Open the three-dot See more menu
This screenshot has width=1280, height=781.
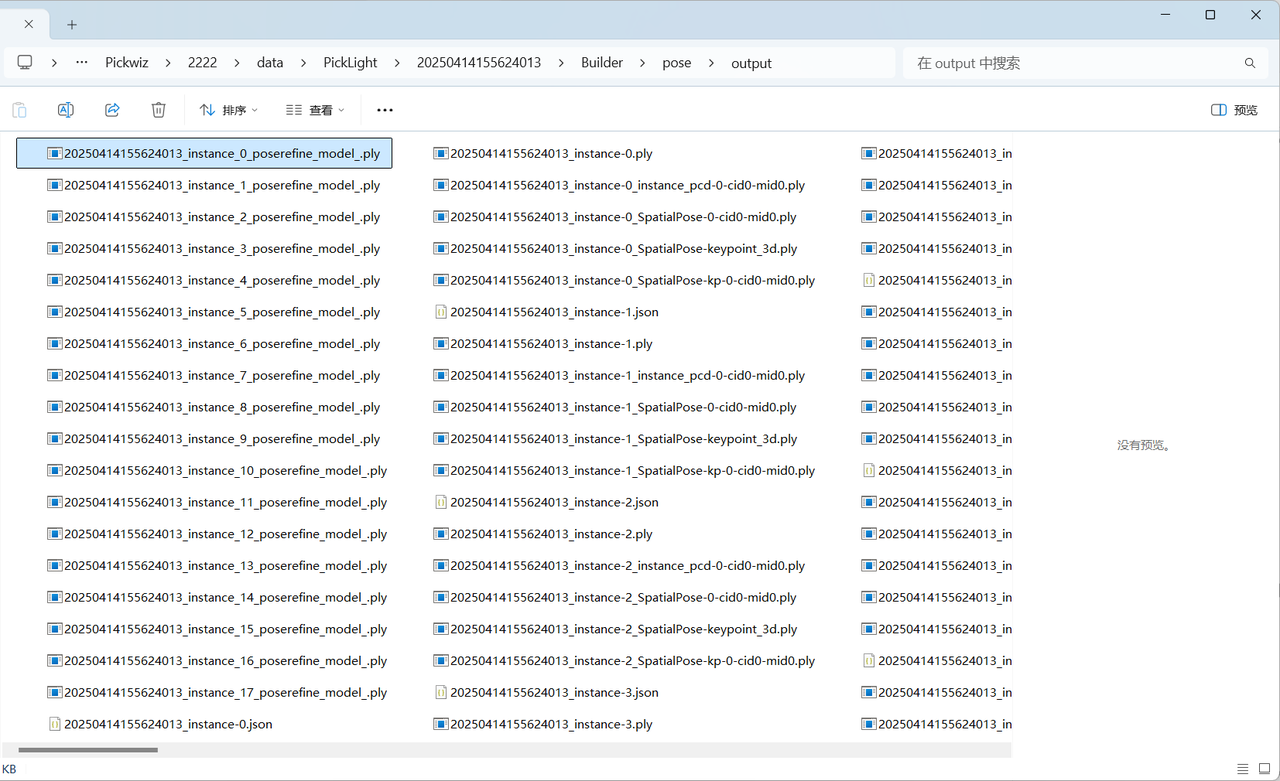(x=385, y=110)
